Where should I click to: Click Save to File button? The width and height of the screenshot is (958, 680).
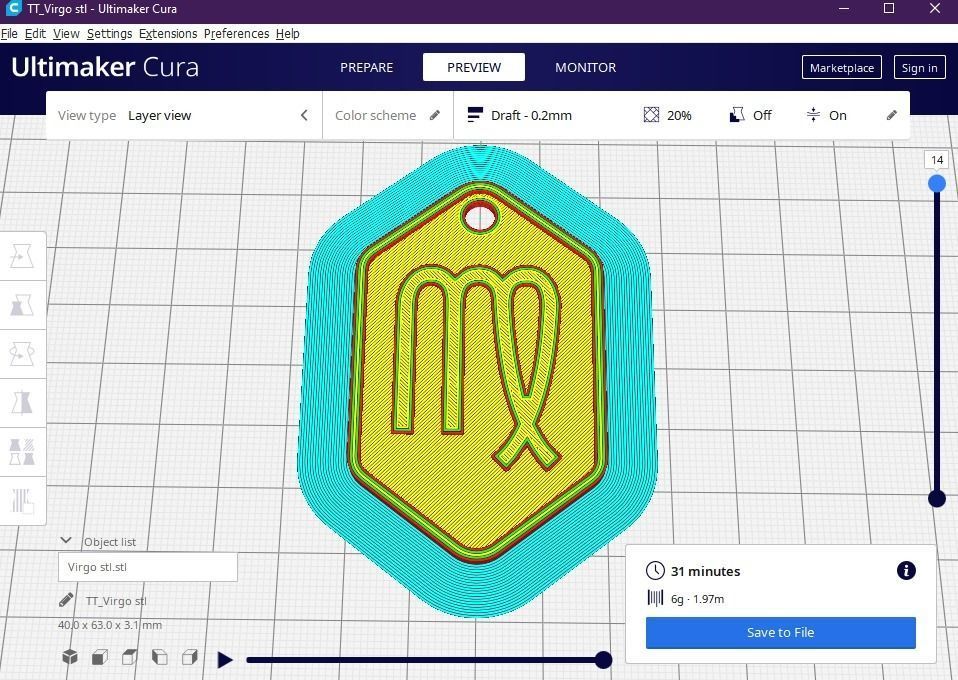pyautogui.click(x=780, y=632)
